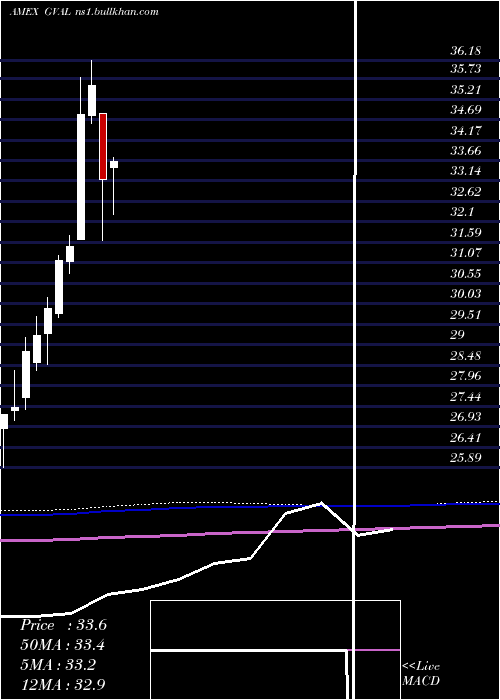Click the 12MA : 32.9 readout
Viewport: 500px width, 700px height.
[63, 684]
